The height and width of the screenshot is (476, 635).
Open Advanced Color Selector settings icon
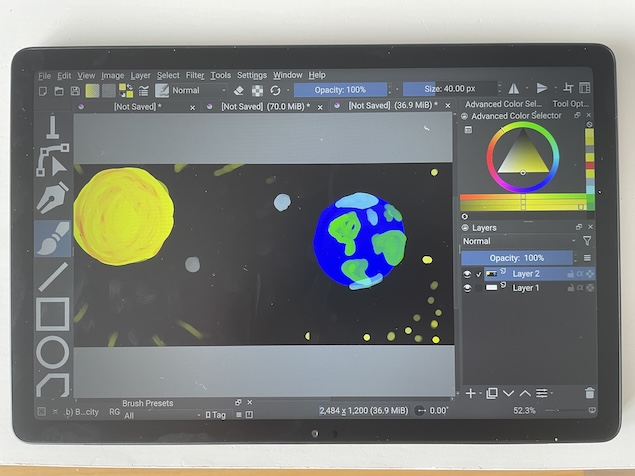click(468, 130)
